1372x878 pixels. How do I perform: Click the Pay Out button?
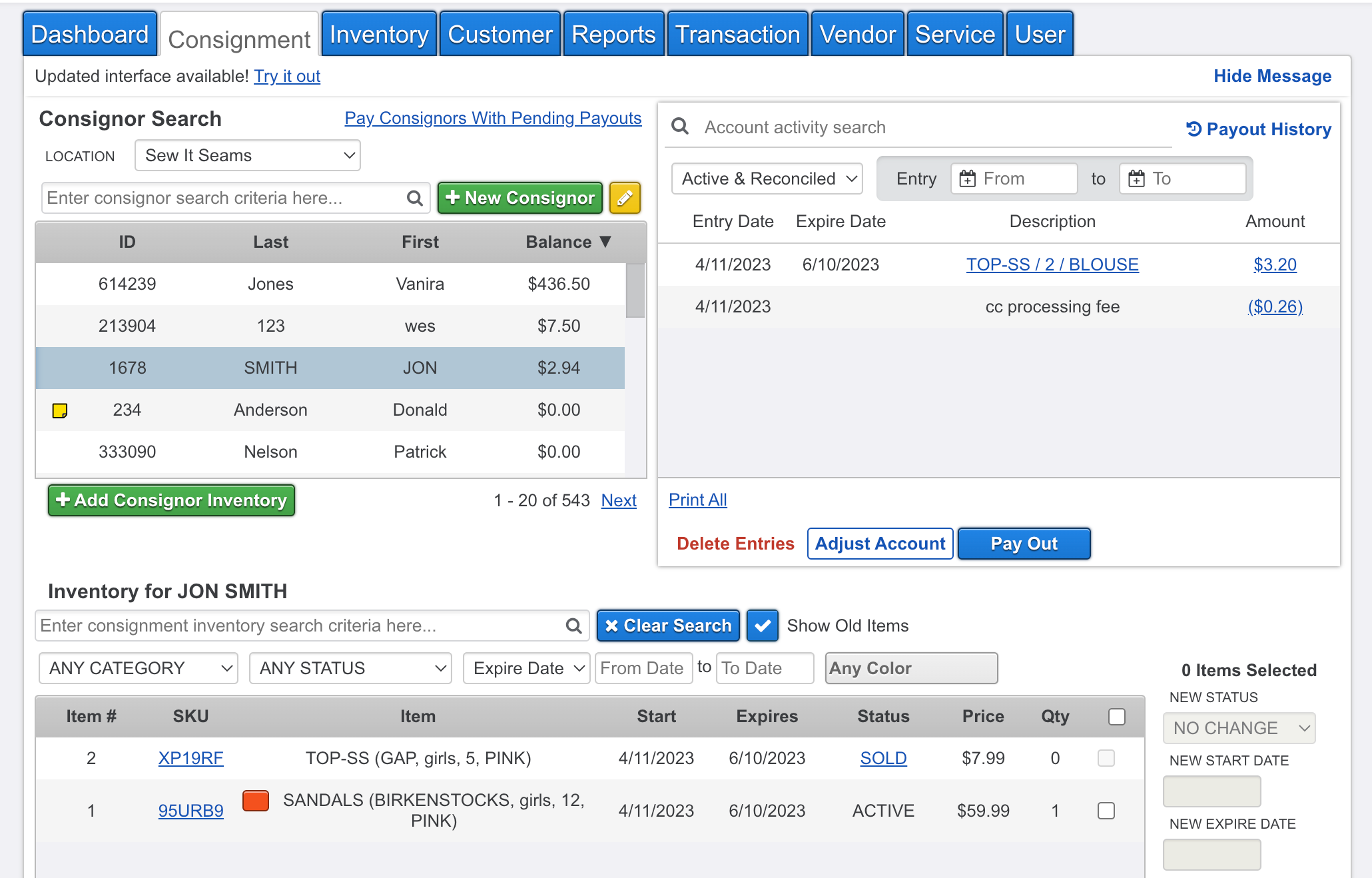[1024, 544]
